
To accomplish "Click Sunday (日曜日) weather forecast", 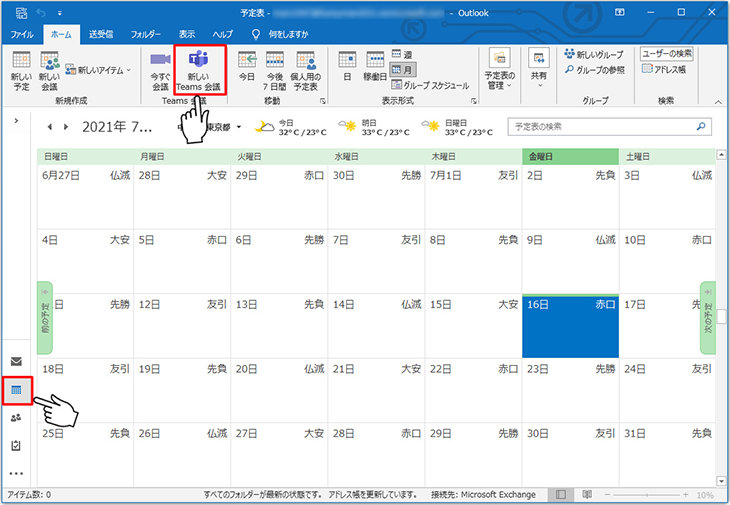I will pyautogui.click(x=457, y=128).
